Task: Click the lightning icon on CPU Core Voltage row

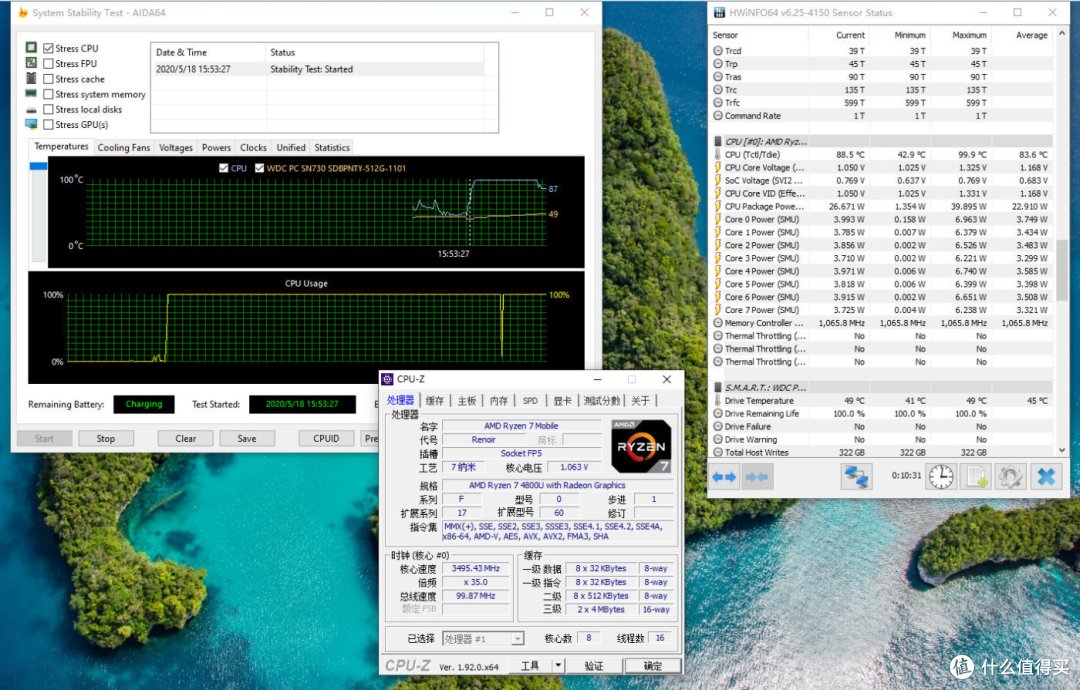Action: pyautogui.click(x=718, y=167)
